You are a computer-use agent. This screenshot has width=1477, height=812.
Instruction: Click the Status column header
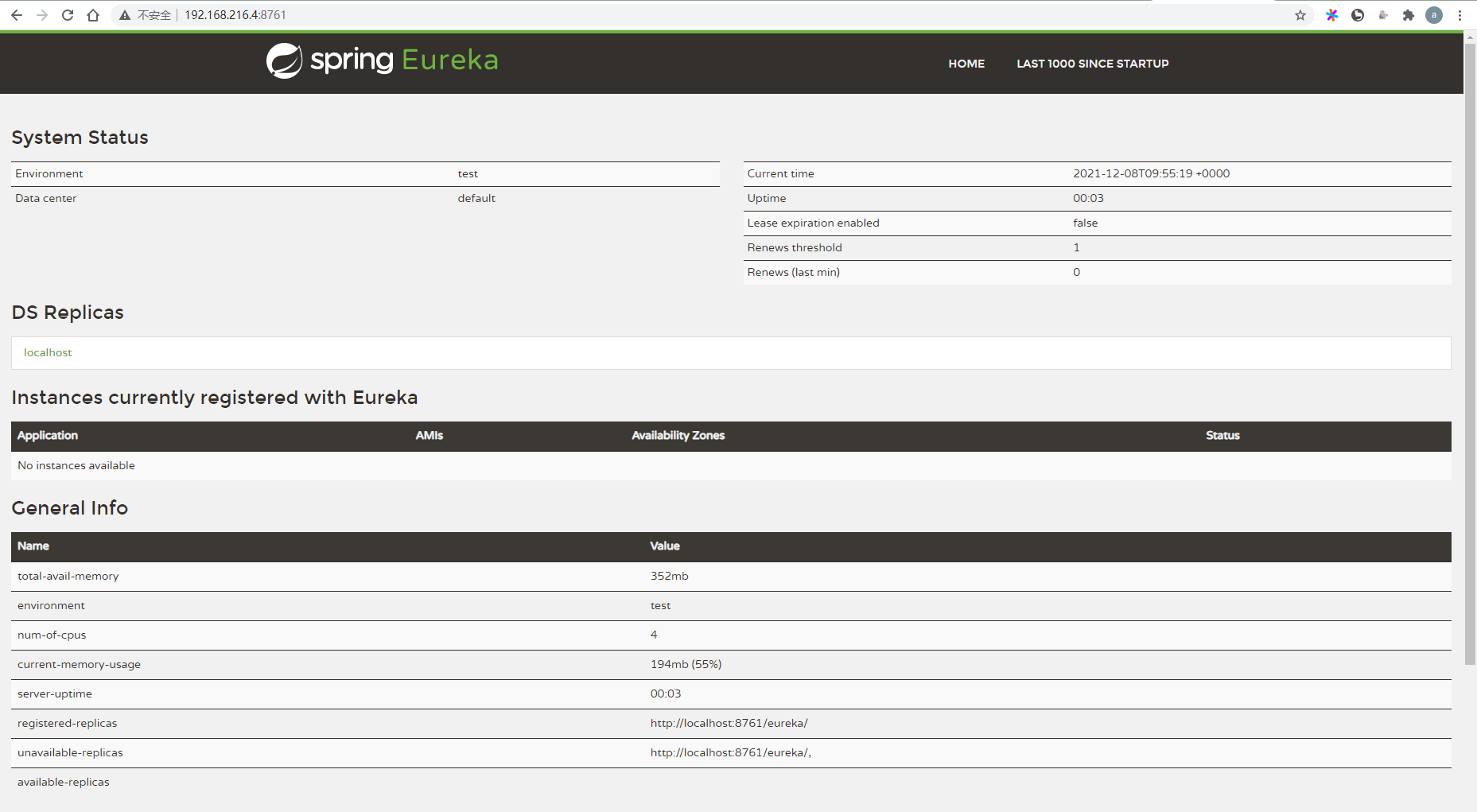[1222, 436]
